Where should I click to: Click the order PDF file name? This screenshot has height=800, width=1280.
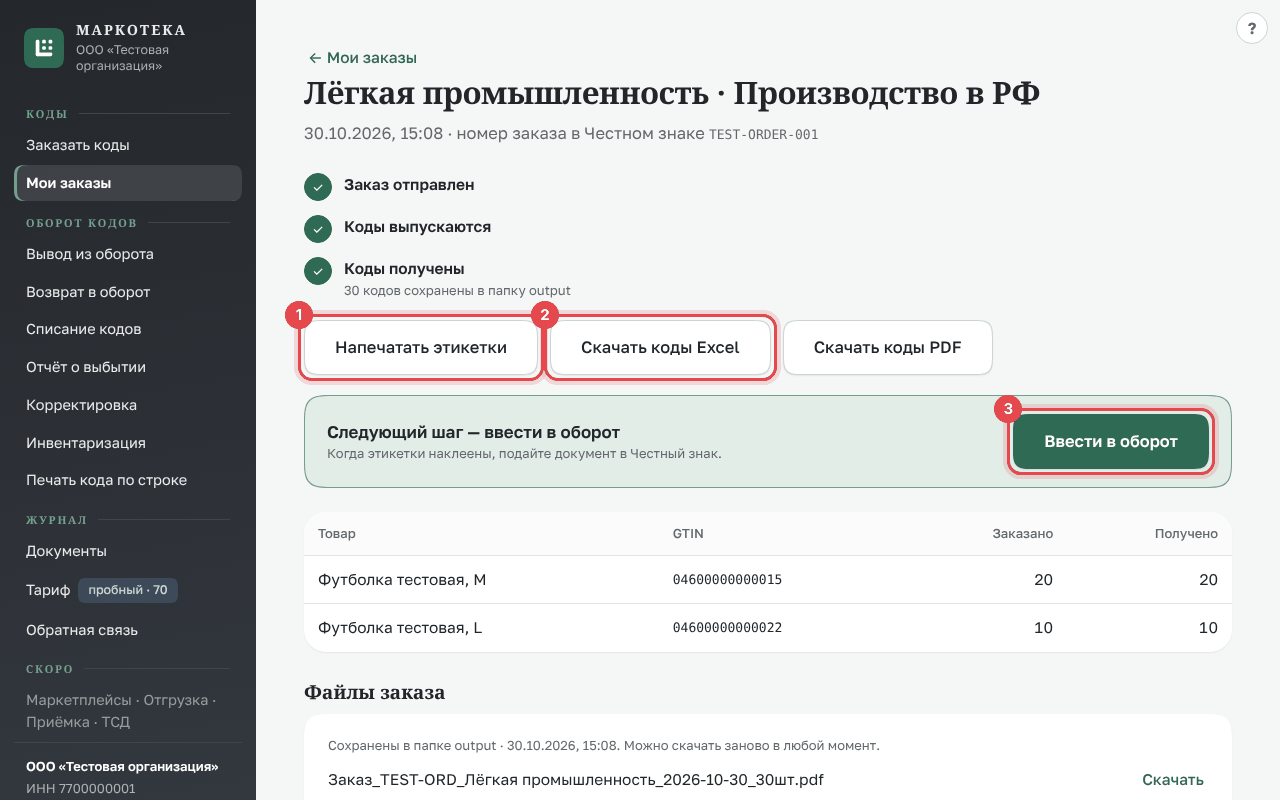click(576, 780)
